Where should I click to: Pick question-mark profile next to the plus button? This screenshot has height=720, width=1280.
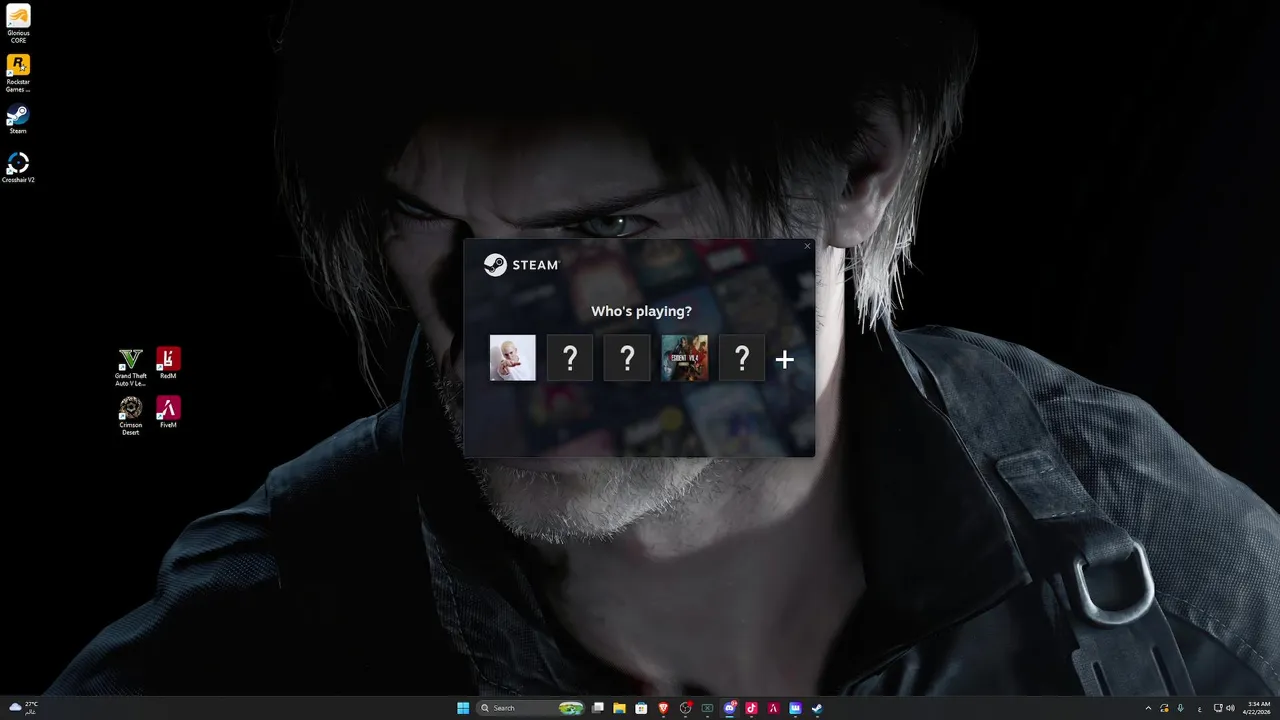click(742, 358)
